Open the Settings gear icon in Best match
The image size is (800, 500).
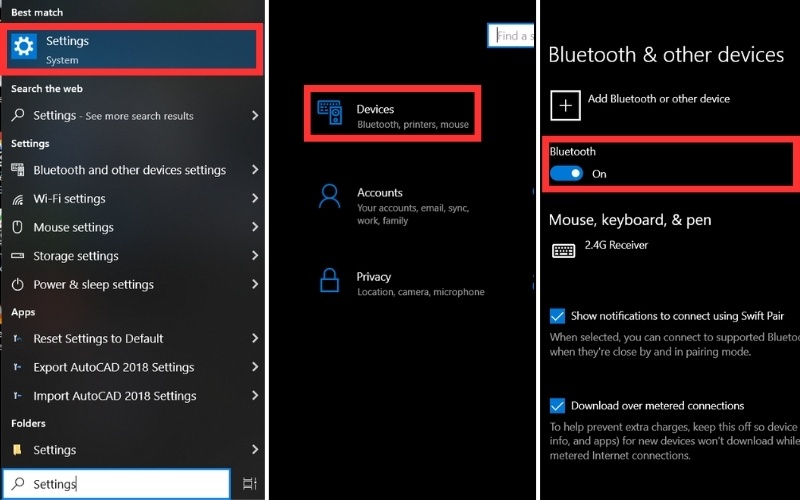23,47
